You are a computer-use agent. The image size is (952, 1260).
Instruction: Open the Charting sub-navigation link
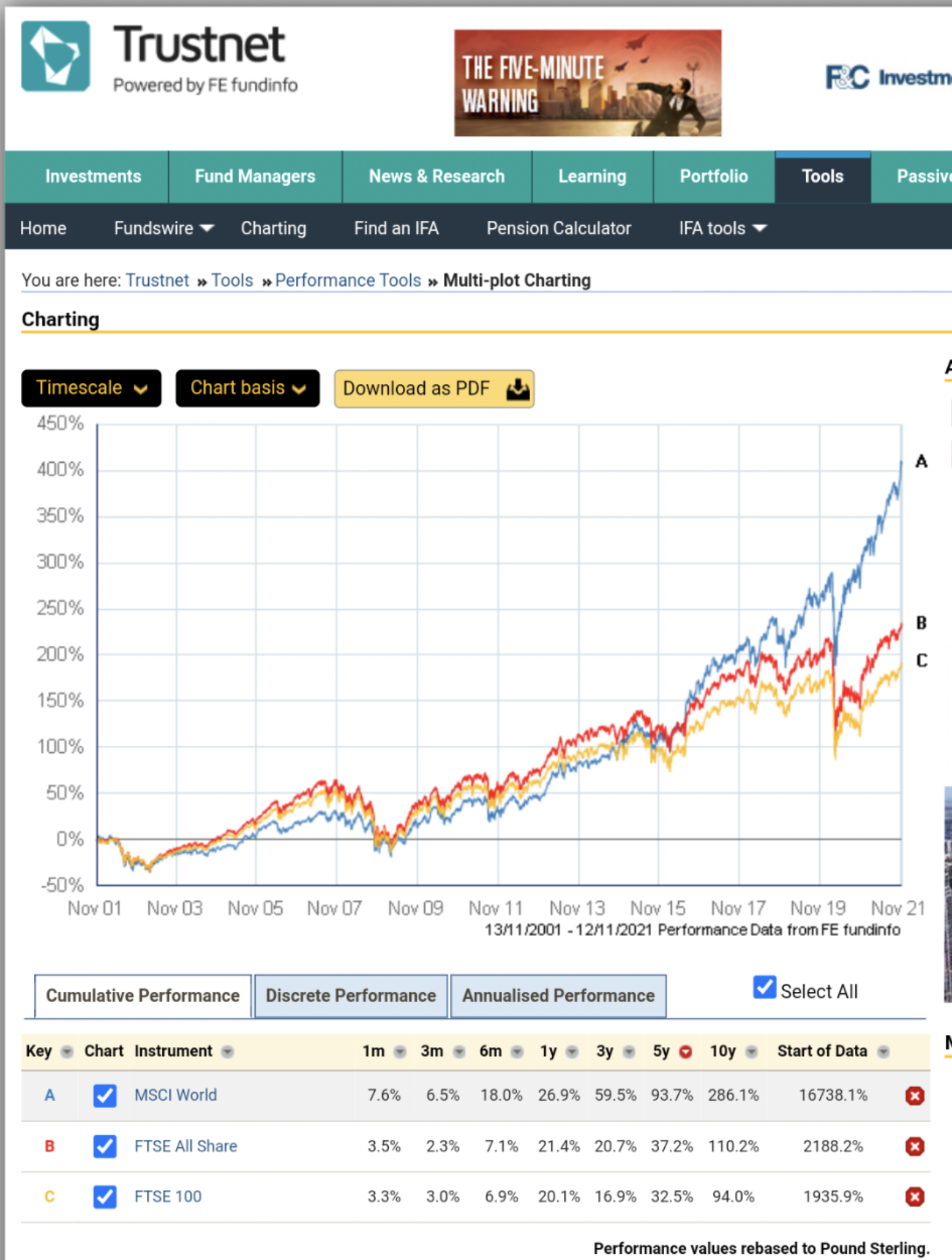[x=274, y=228]
